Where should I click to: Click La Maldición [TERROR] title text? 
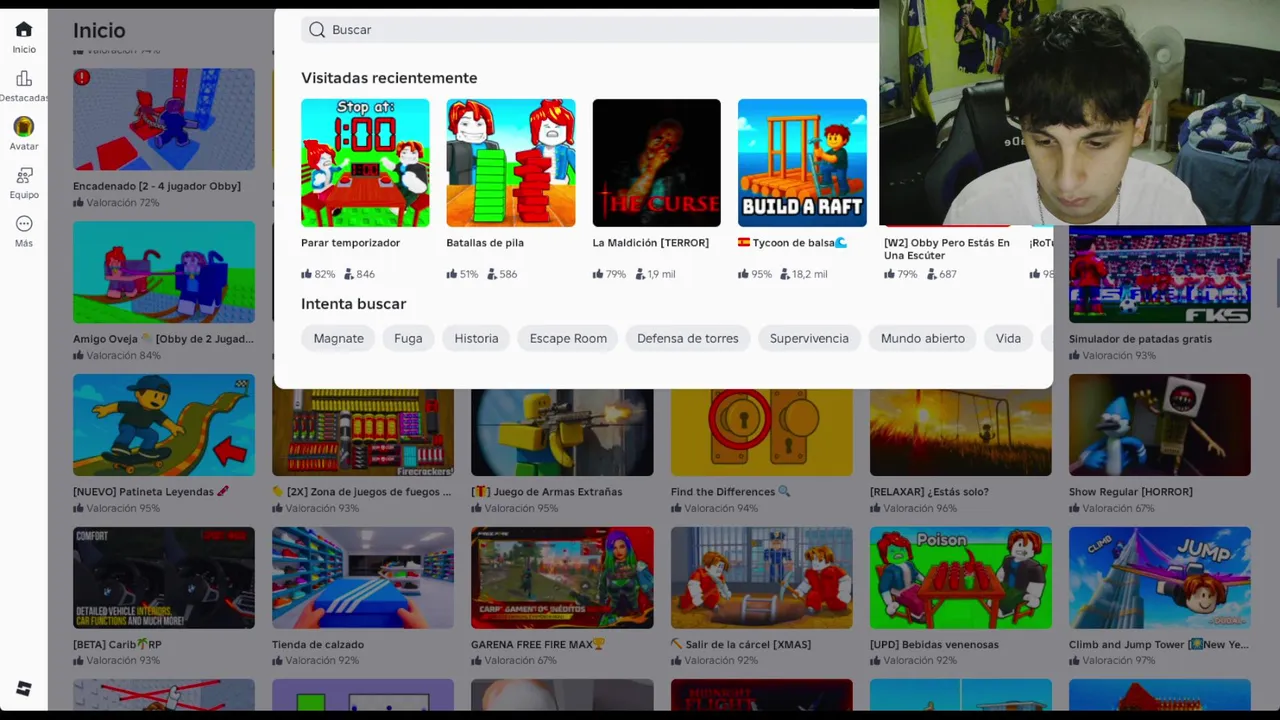pos(650,243)
